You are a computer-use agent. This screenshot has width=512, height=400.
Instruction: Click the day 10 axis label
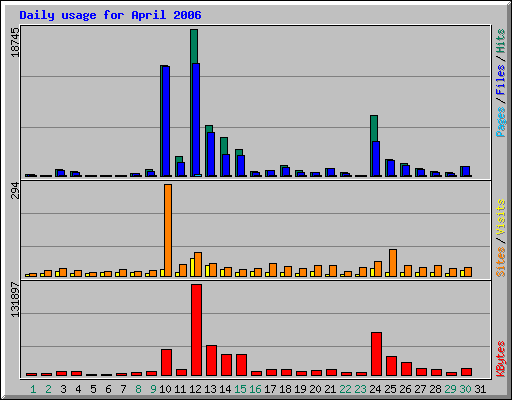[165, 389]
